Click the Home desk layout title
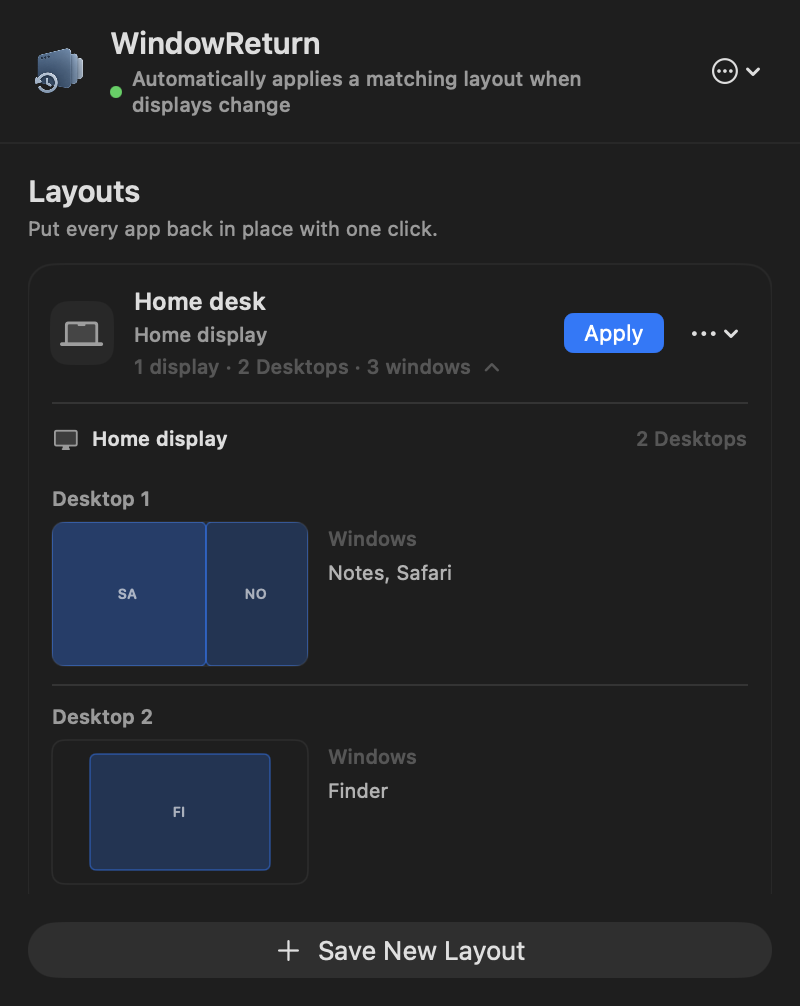The width and height of the screenshot is (800, 1006). [200, 302]
